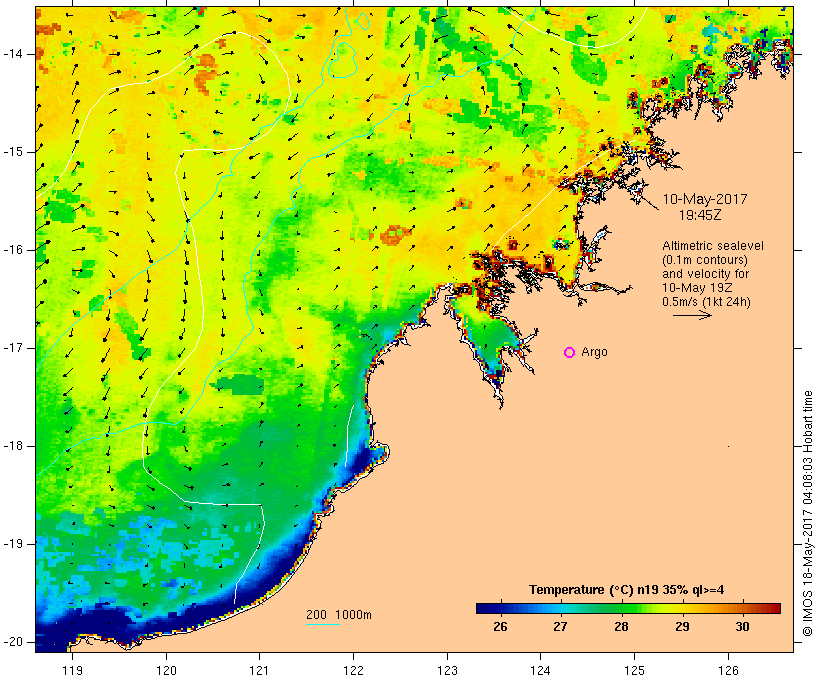Viewport: 820px width, 680px height.
Task: Click the 0.5m/s velocity scale arrow
Action: [692, 315]
